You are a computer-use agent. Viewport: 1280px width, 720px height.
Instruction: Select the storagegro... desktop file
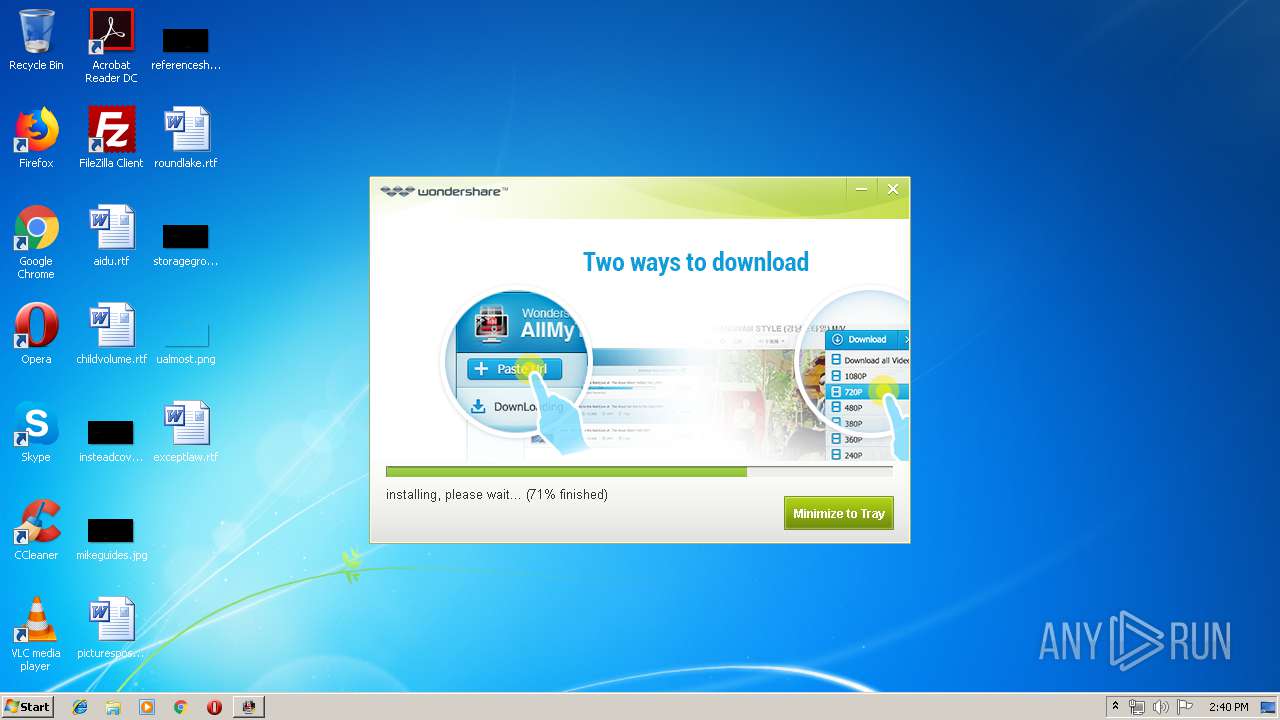coord(186,244)
